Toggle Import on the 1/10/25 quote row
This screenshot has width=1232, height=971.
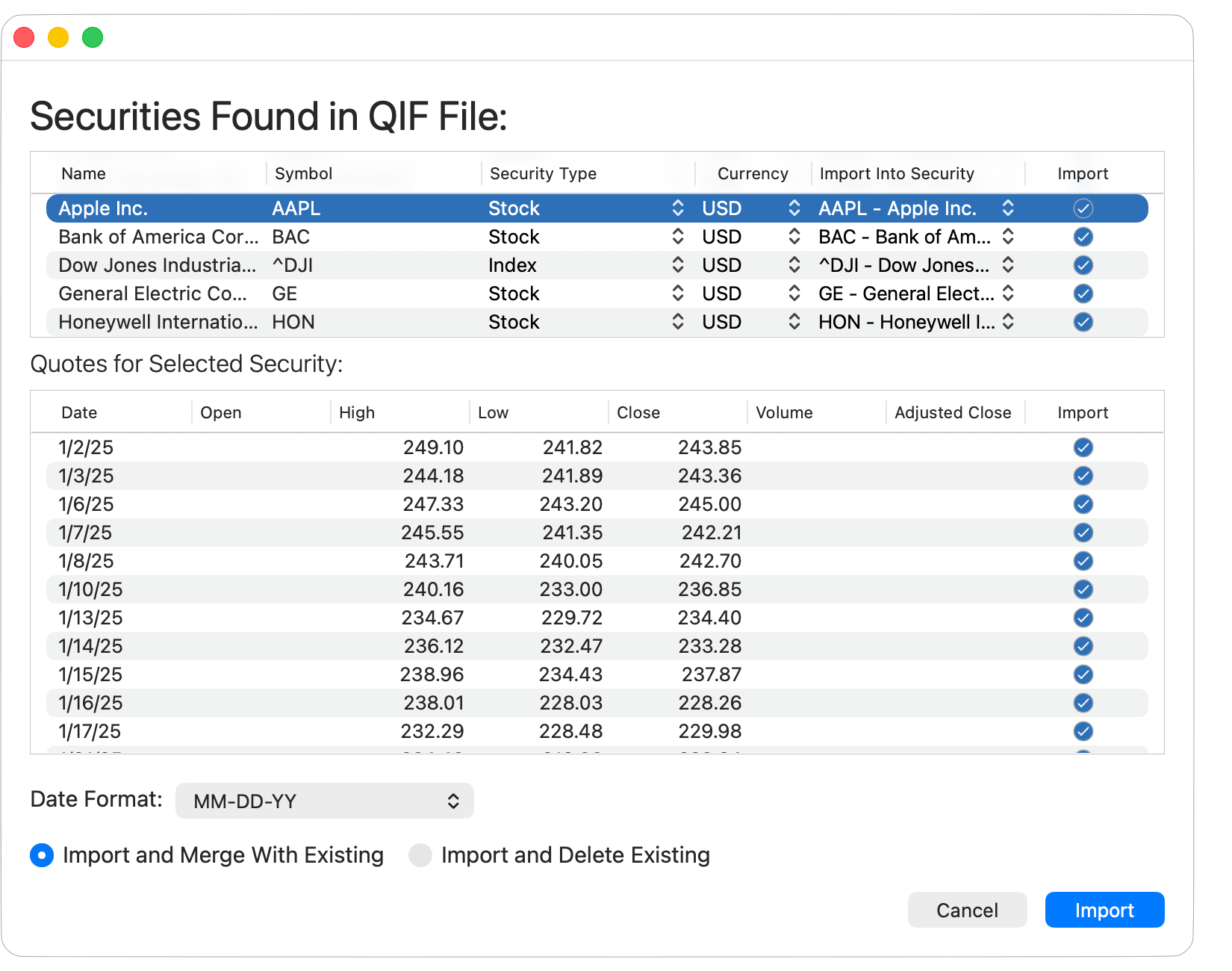coord(1083,589)
